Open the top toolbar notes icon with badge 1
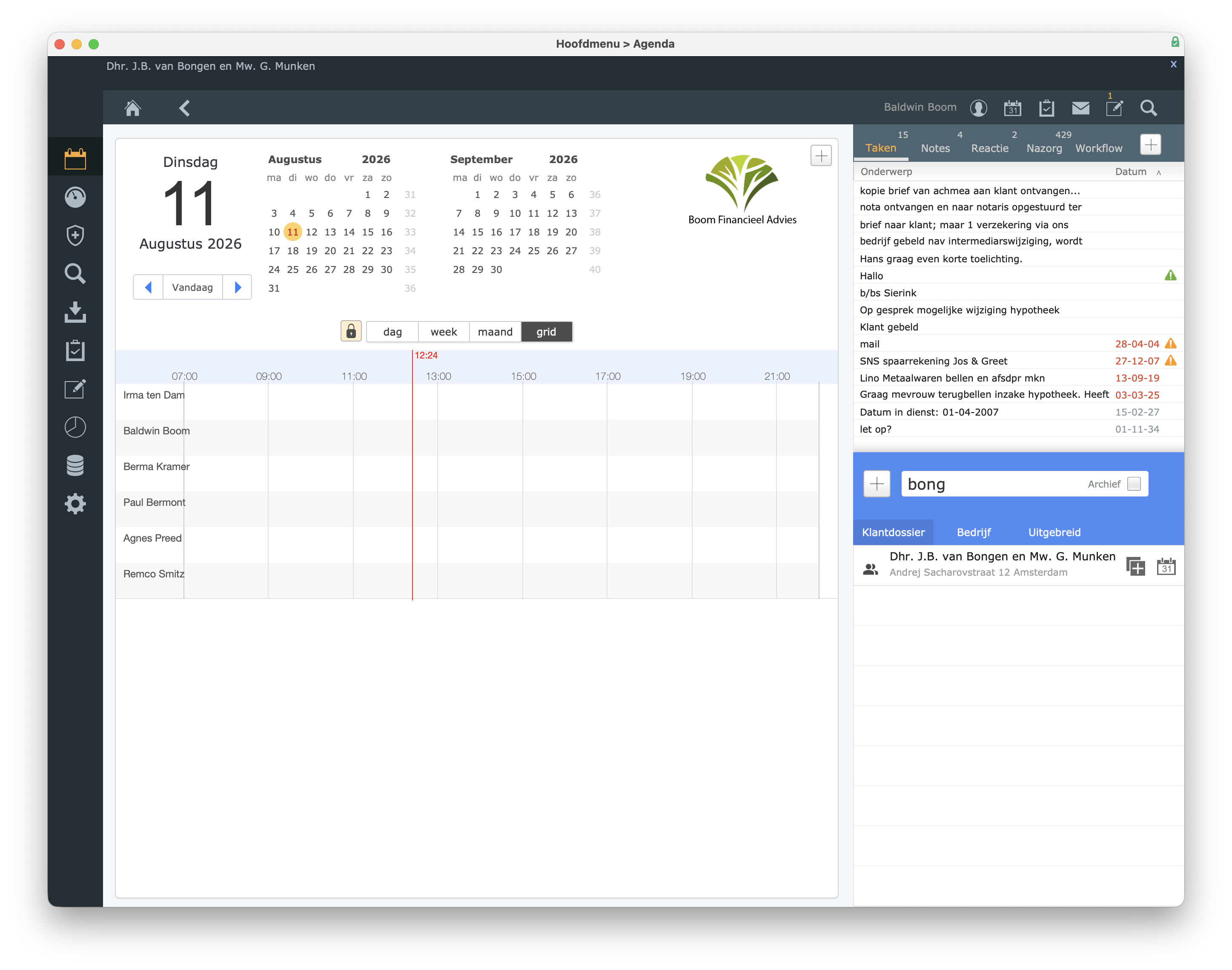The height and width of the screenshot is (970, 1232). click(x=1115, y=107)
